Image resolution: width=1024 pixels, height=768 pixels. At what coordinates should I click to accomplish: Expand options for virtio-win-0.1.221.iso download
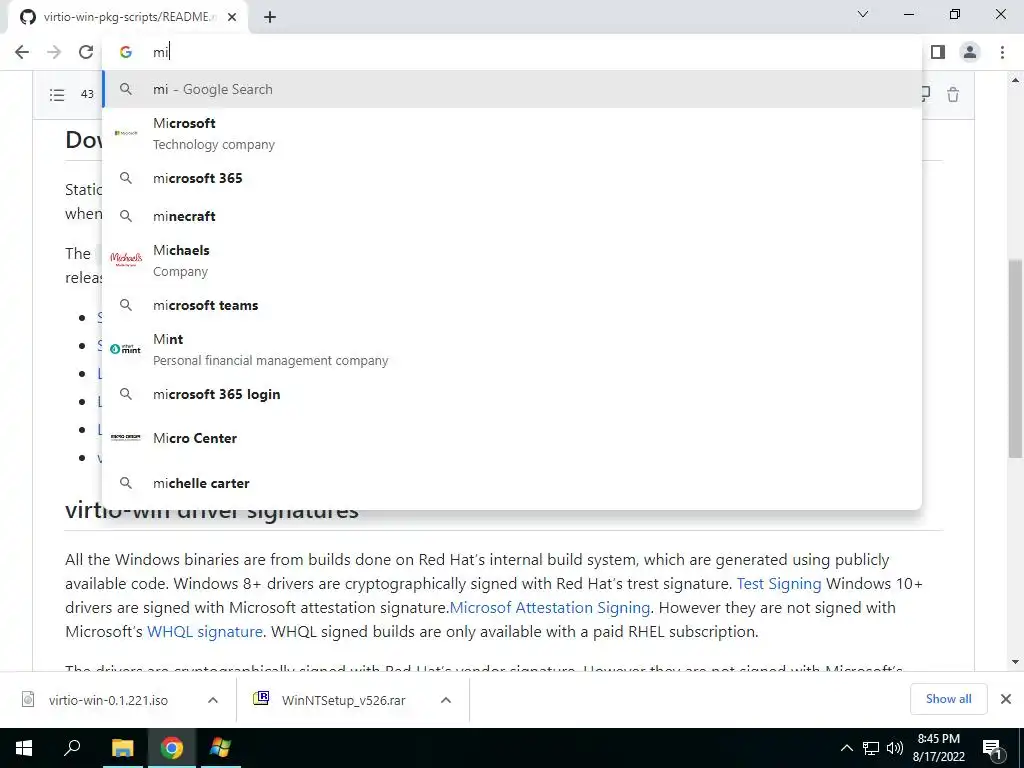tap(213, 700)
